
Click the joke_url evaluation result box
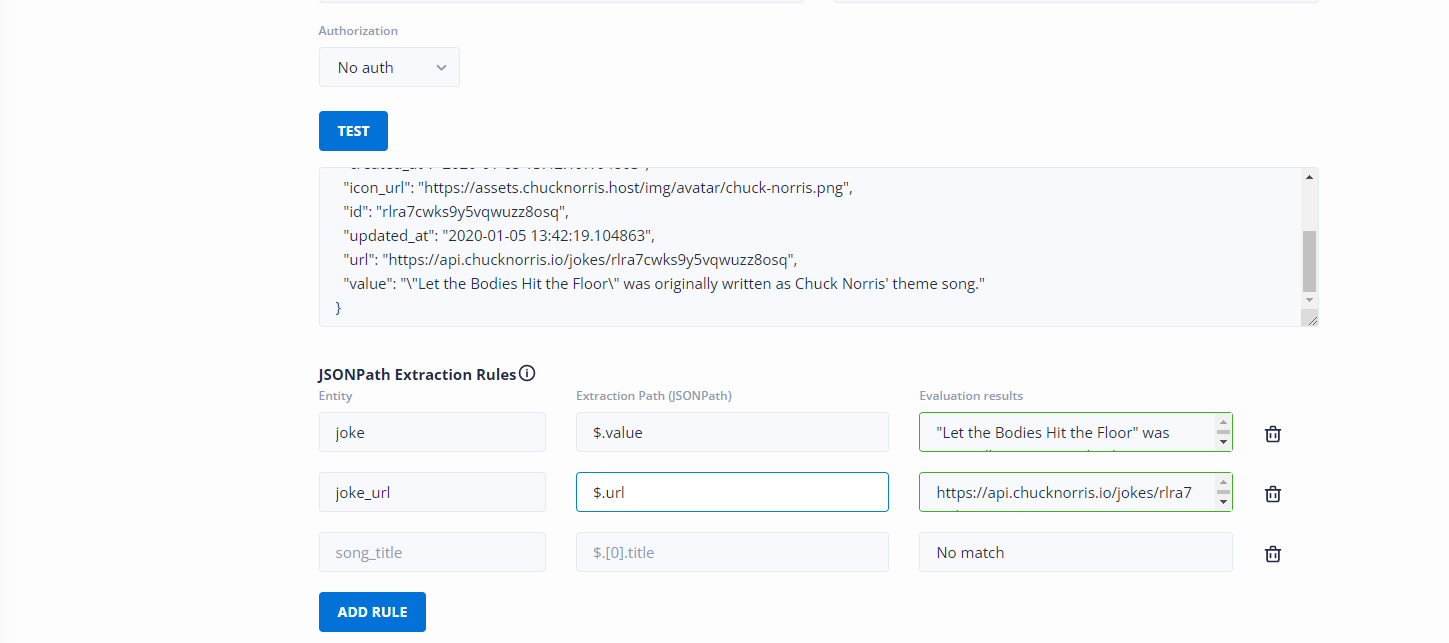pyautogui.click(x=1075, y=492)
